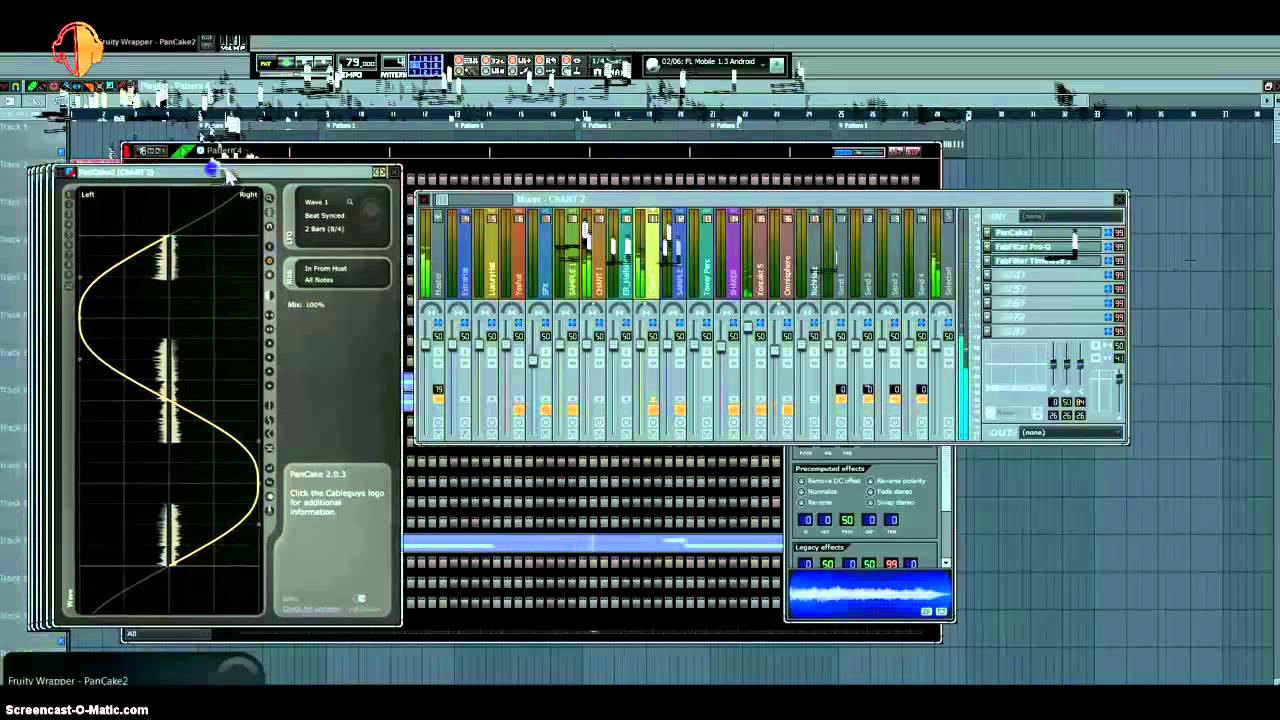Open the mixer IN source dropdown
This screenshot has width=1280, height=720.
click(x=1070, y=216)
